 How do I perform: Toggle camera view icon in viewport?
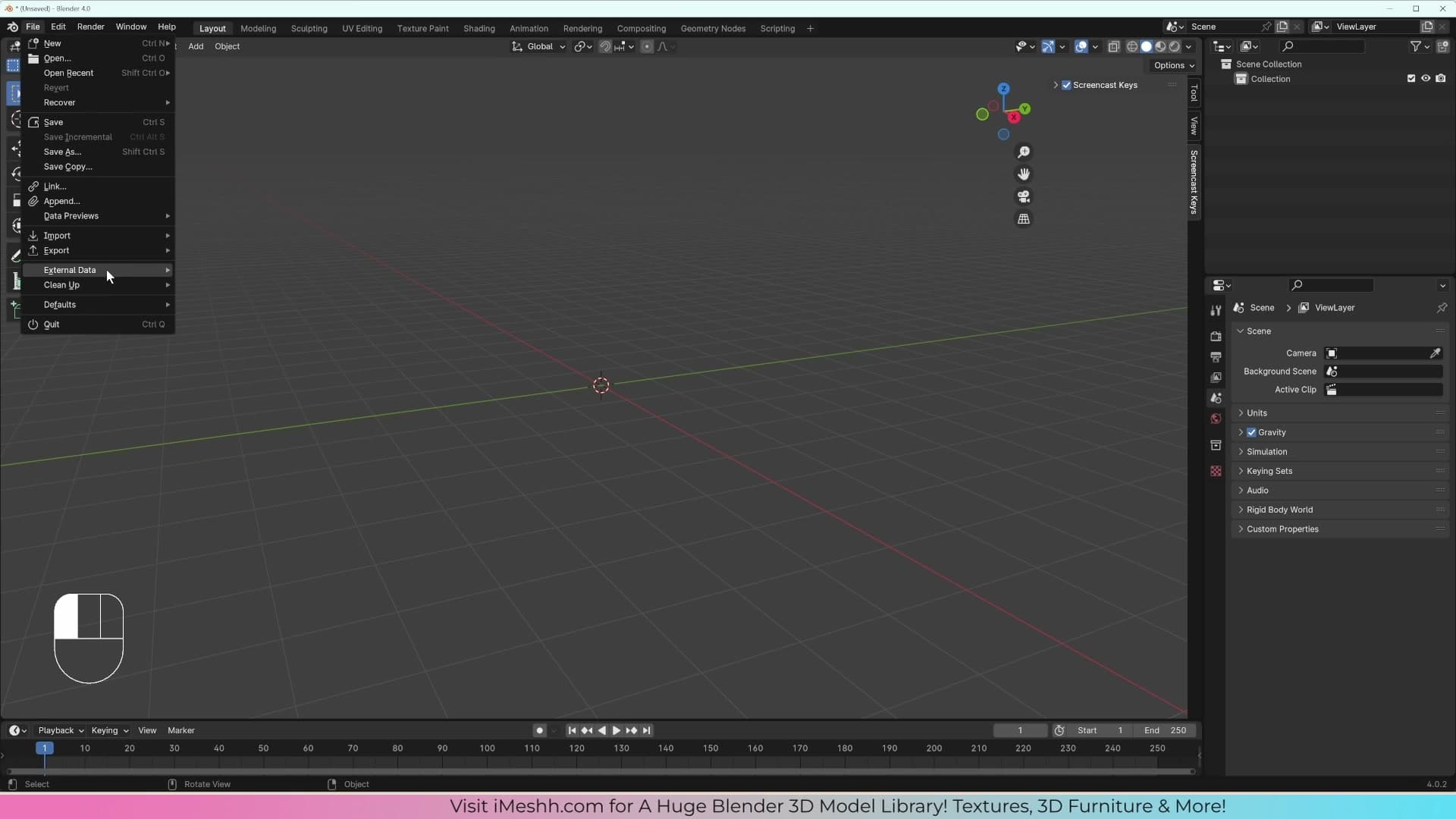coord(1024,196)
